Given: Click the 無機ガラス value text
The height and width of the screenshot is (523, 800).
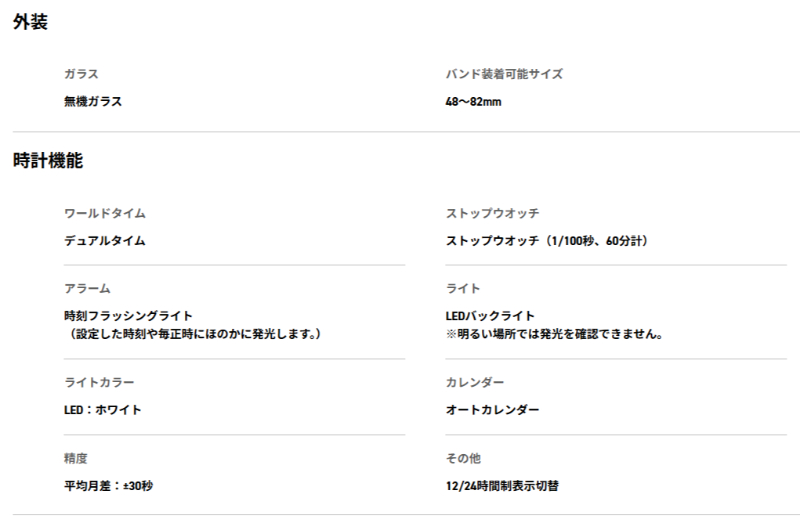Looking at the screenshot, I should point(93,101).
